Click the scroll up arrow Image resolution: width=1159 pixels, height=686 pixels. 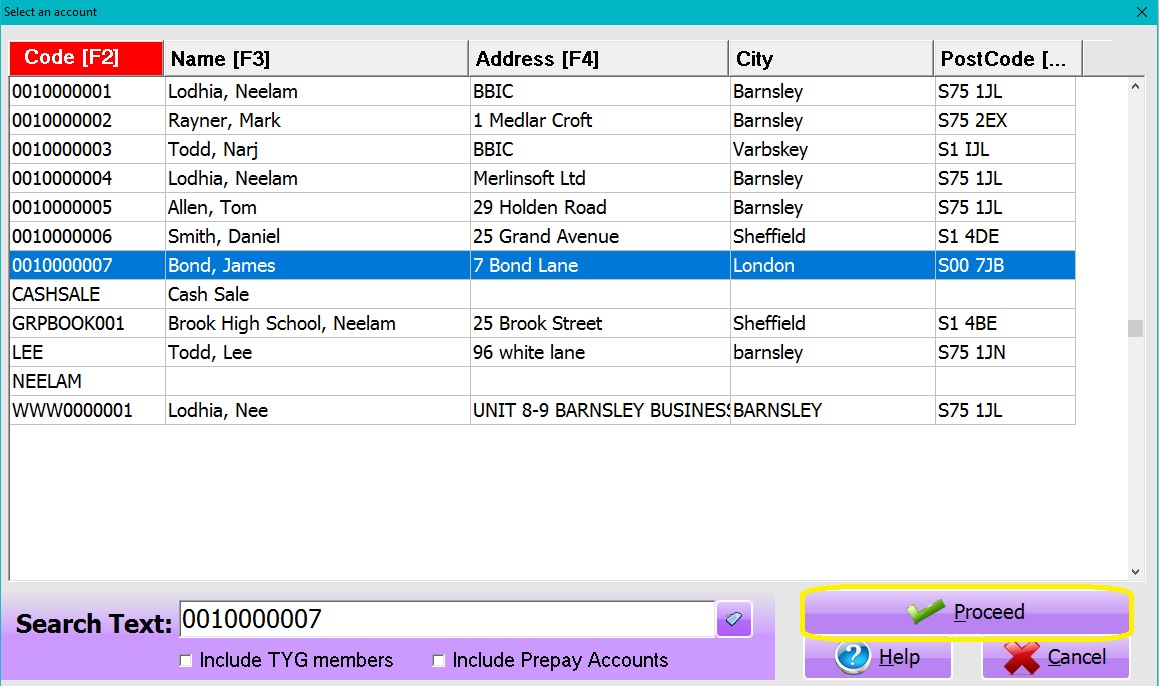pos(1135,86)
